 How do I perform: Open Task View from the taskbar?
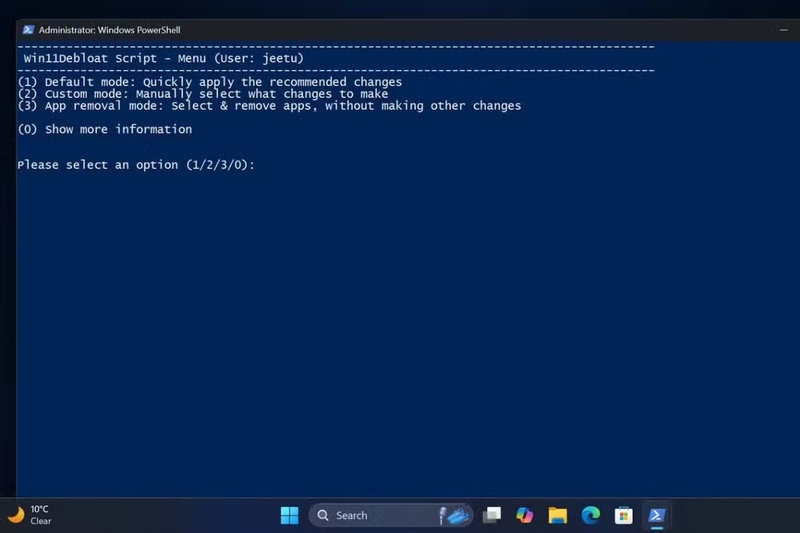tap(492, 515)
